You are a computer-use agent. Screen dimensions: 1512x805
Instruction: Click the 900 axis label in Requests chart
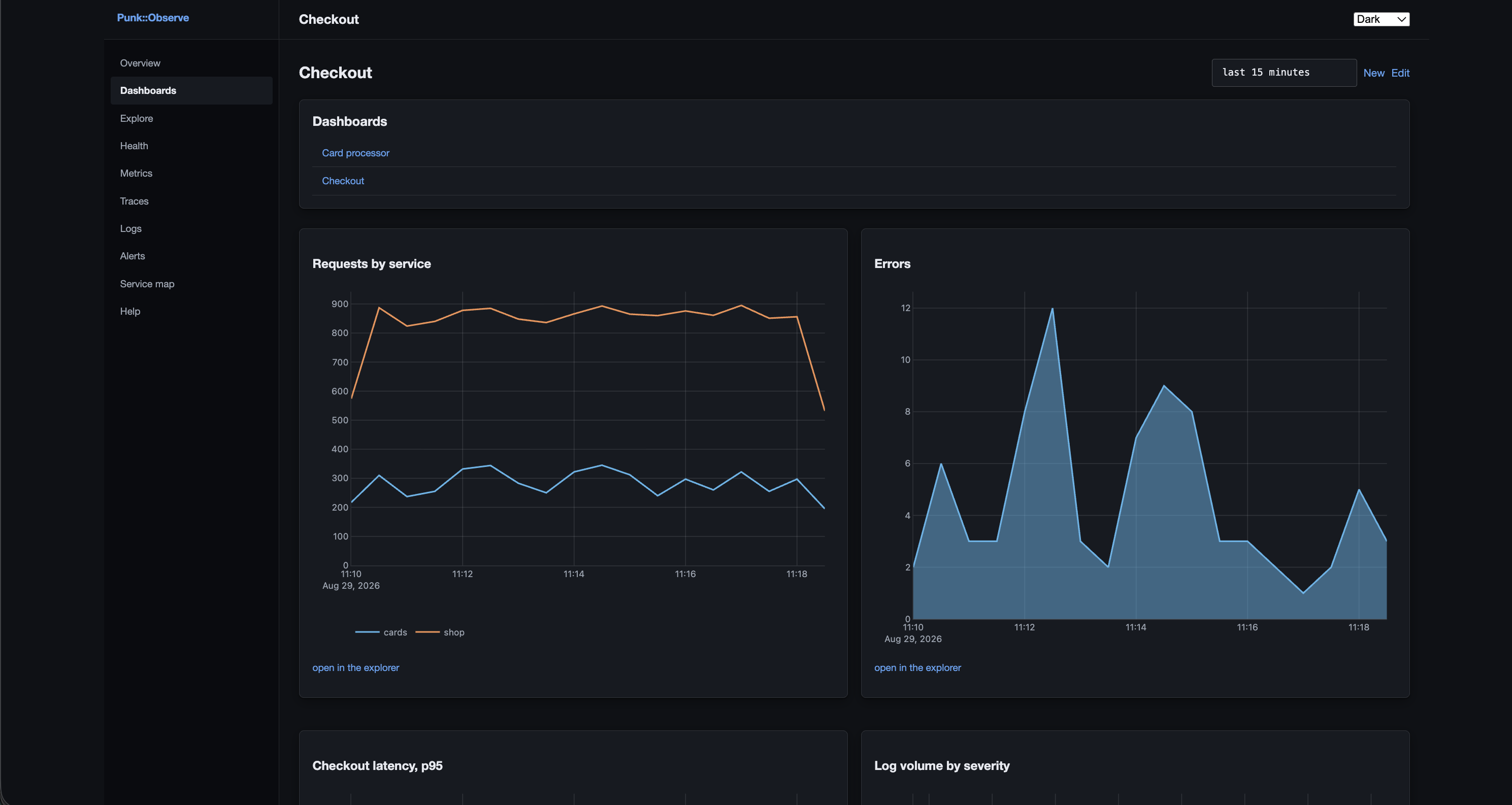click(x=340, y=304)
